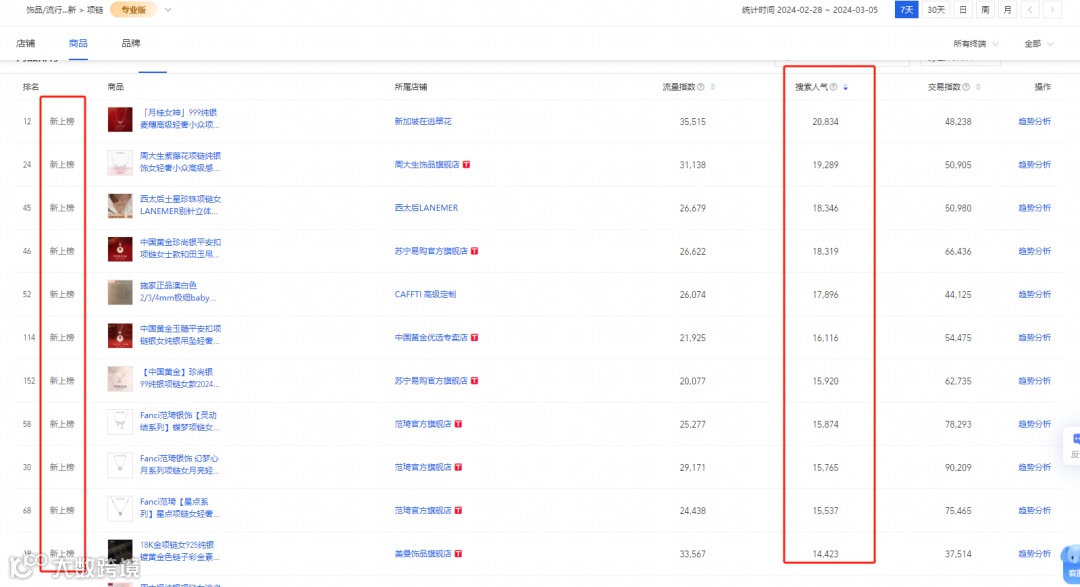Open 趋势分析 for rank 58 product
This screenshot has height=587, width=1080.
pyautogui.click(x=1035, y=424)
